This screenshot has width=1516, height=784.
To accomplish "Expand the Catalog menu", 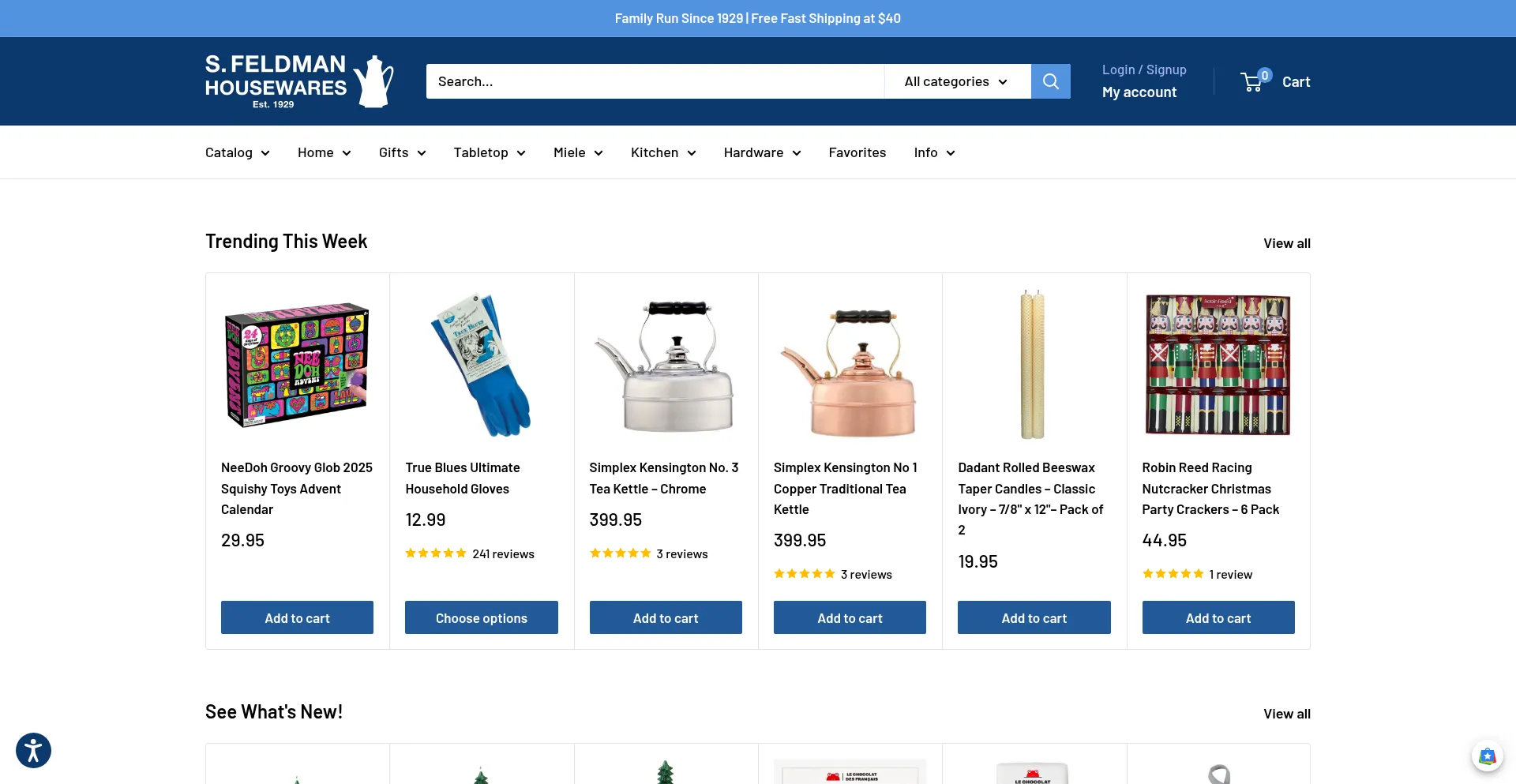I will tap(237, 152).
